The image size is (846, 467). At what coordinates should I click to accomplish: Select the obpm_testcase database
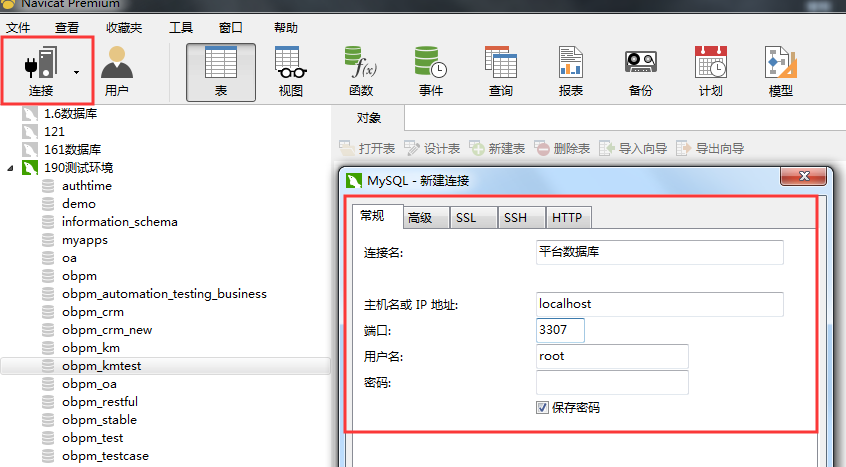pyautogui.click(x=105, y=456)
